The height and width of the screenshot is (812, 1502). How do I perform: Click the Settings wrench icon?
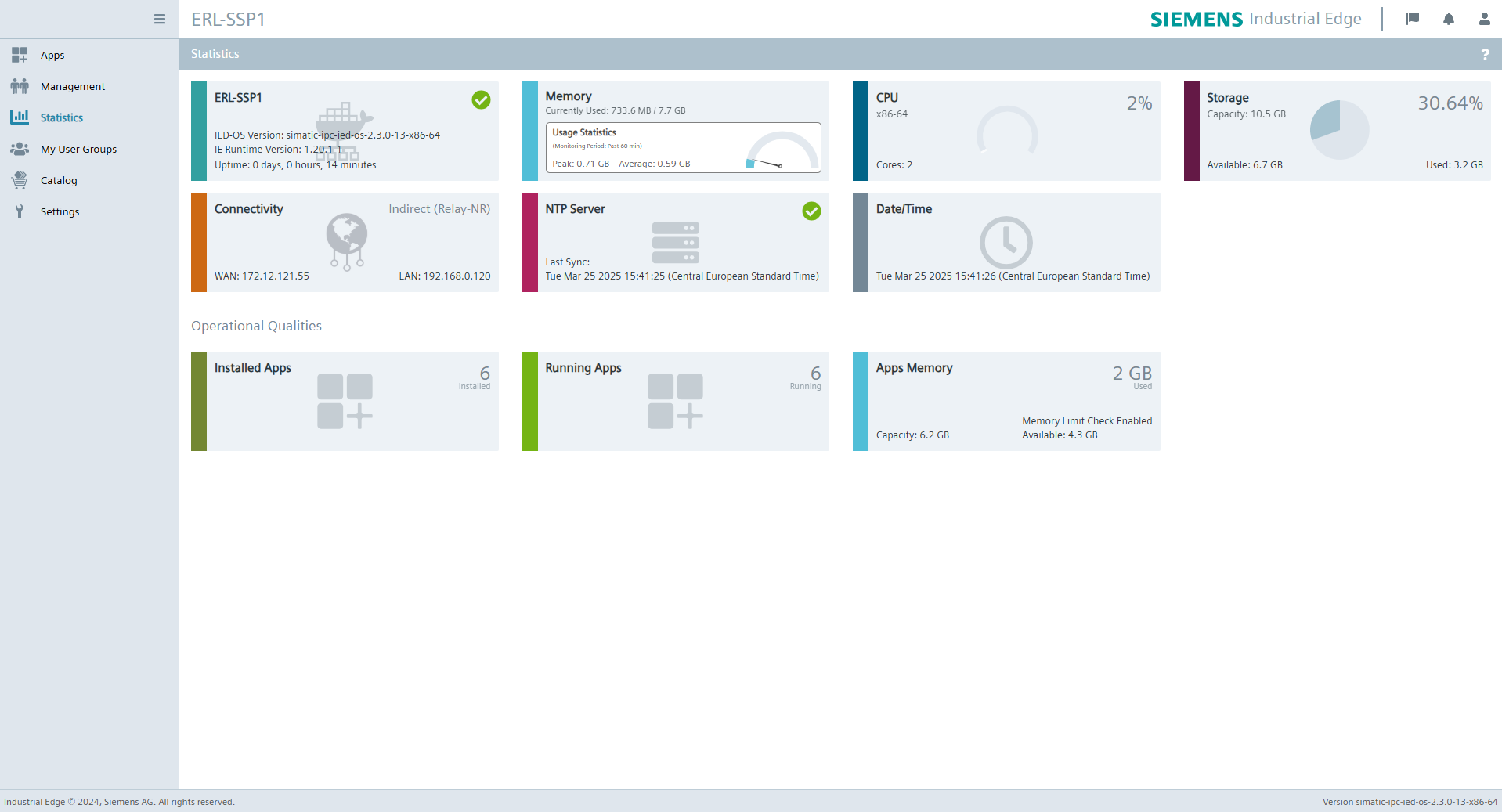(x=20, y=211)
